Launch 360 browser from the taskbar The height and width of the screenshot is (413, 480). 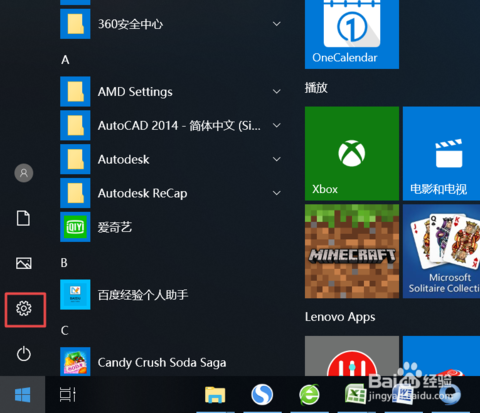pyautogui.click(x=309, y=395)
